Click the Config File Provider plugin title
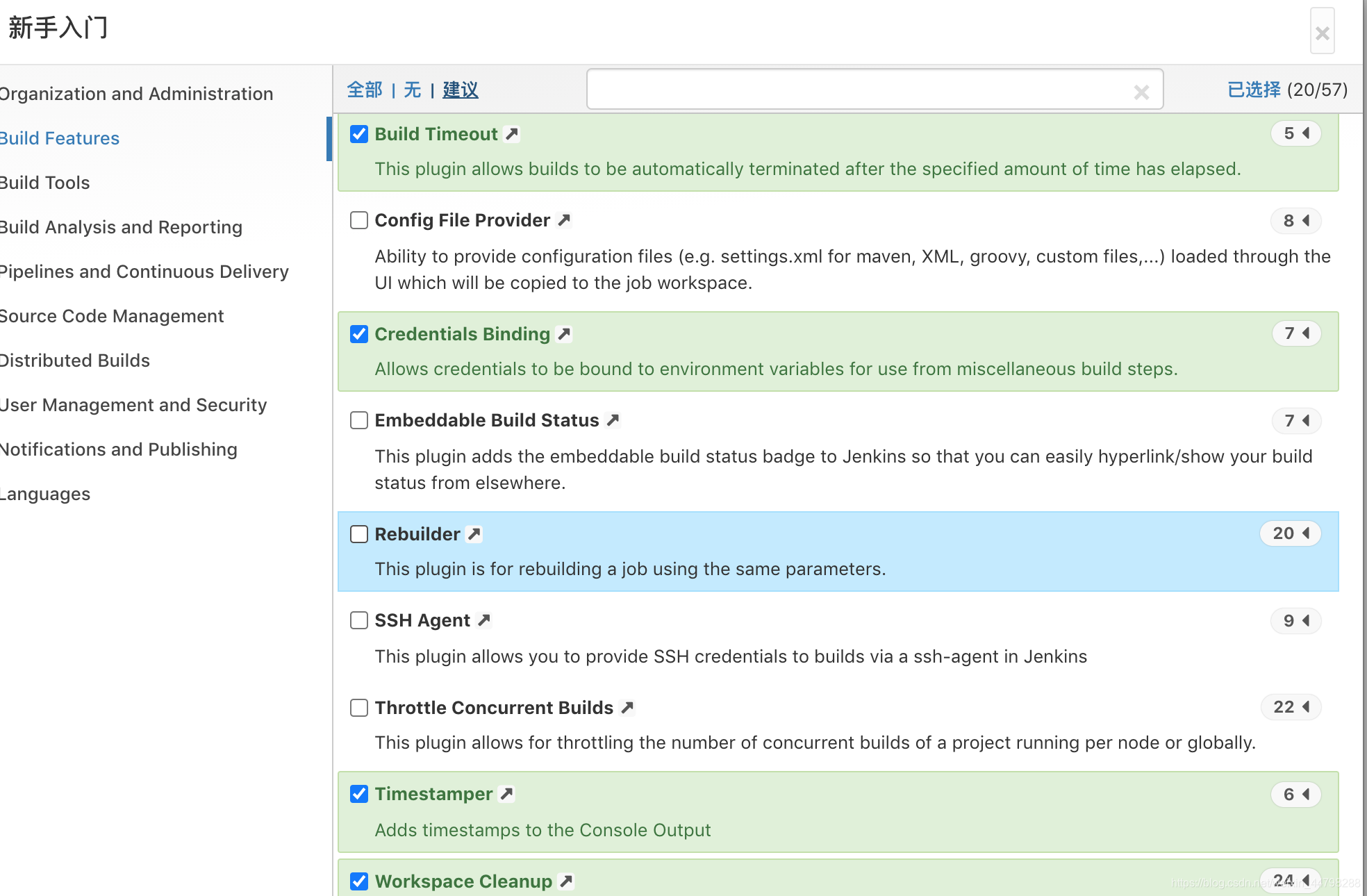The width and height of the screenshot is (1367, 896). tap(463, 220)
